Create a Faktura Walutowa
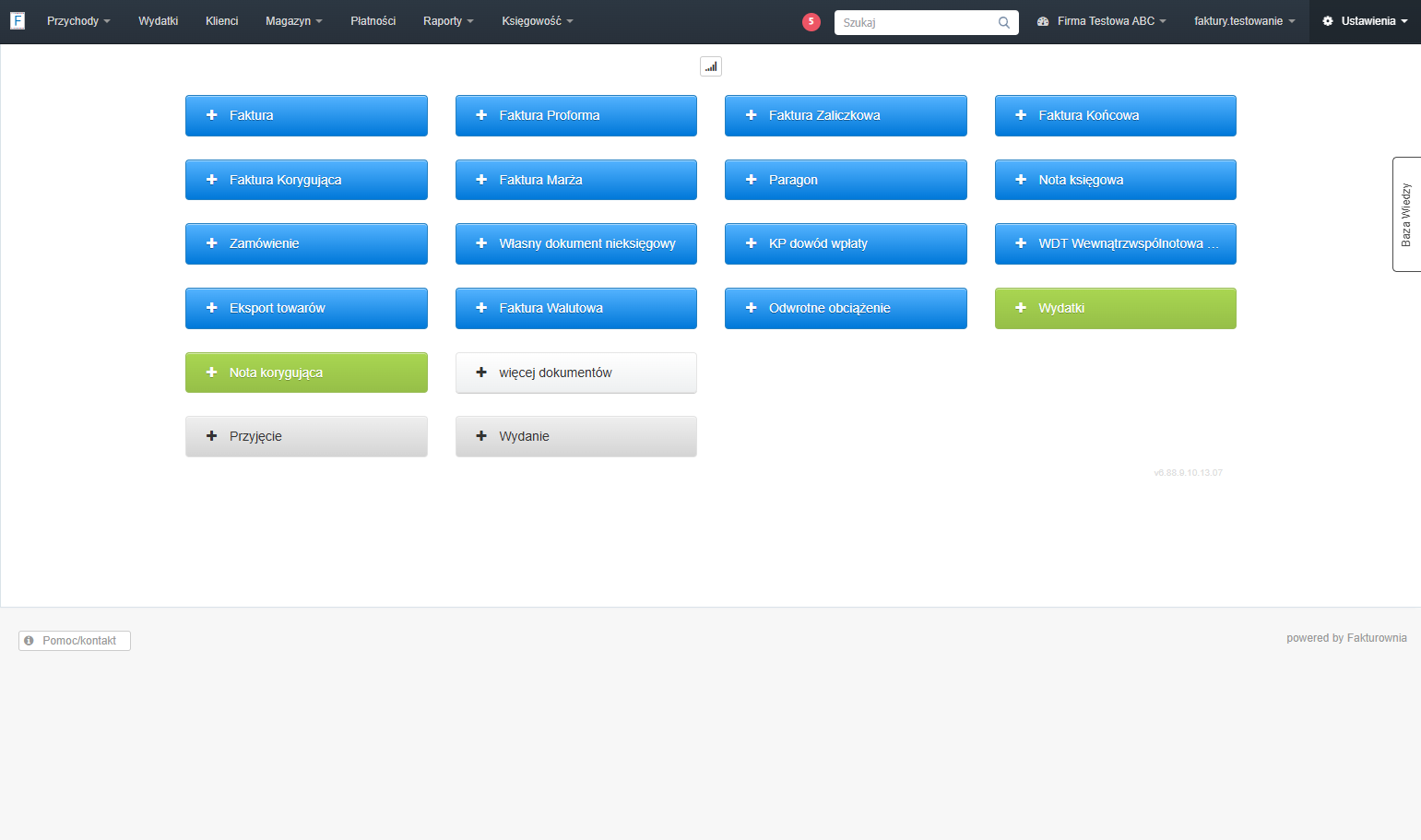The height and width of the screenshot is (840, 1421). 576,308
